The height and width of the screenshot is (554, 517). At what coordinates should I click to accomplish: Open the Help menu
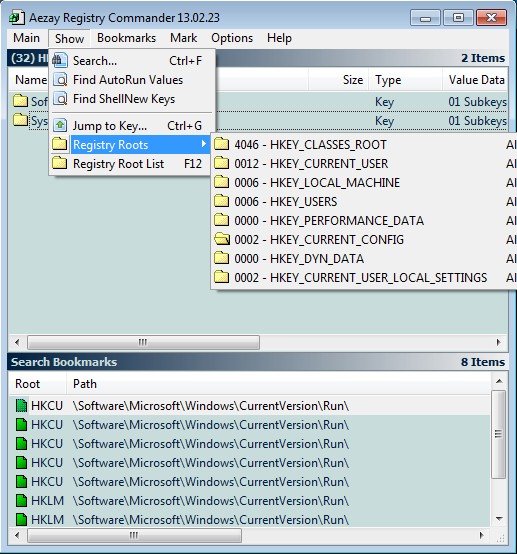(280, 38)
